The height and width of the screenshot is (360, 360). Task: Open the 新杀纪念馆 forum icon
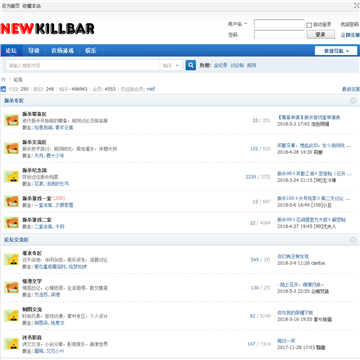11,177
